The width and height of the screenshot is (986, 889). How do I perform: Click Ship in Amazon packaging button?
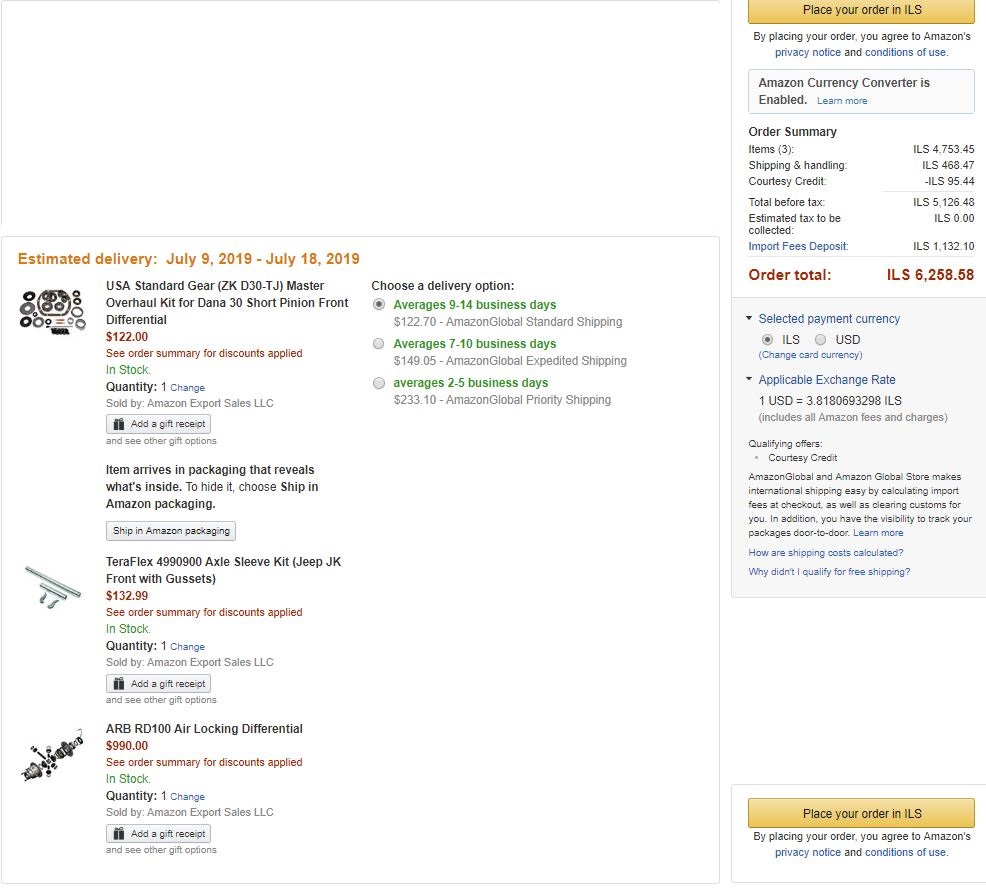pos(171,531)
